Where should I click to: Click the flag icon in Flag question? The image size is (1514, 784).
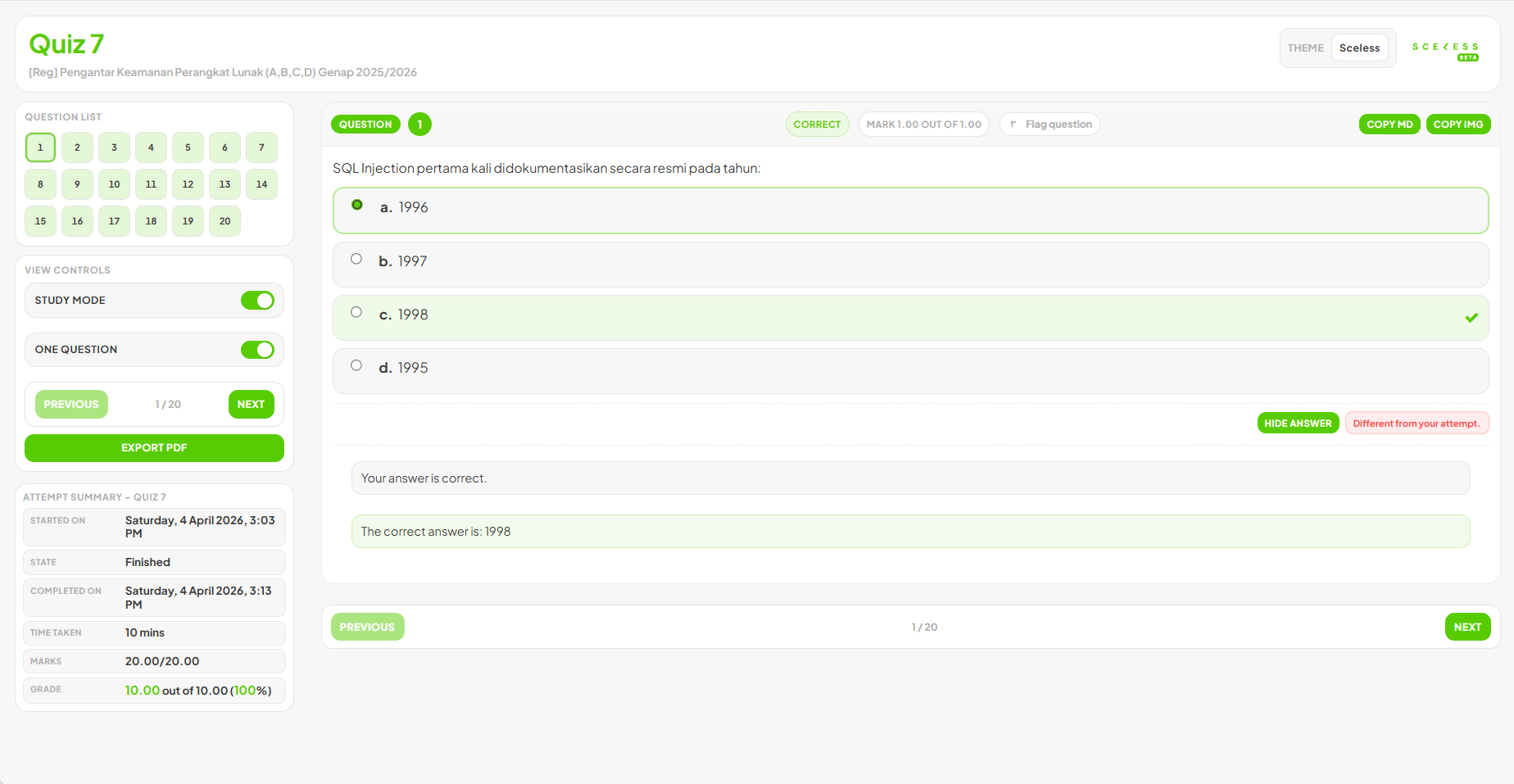pyautogui.click(x=1013, y=125)
